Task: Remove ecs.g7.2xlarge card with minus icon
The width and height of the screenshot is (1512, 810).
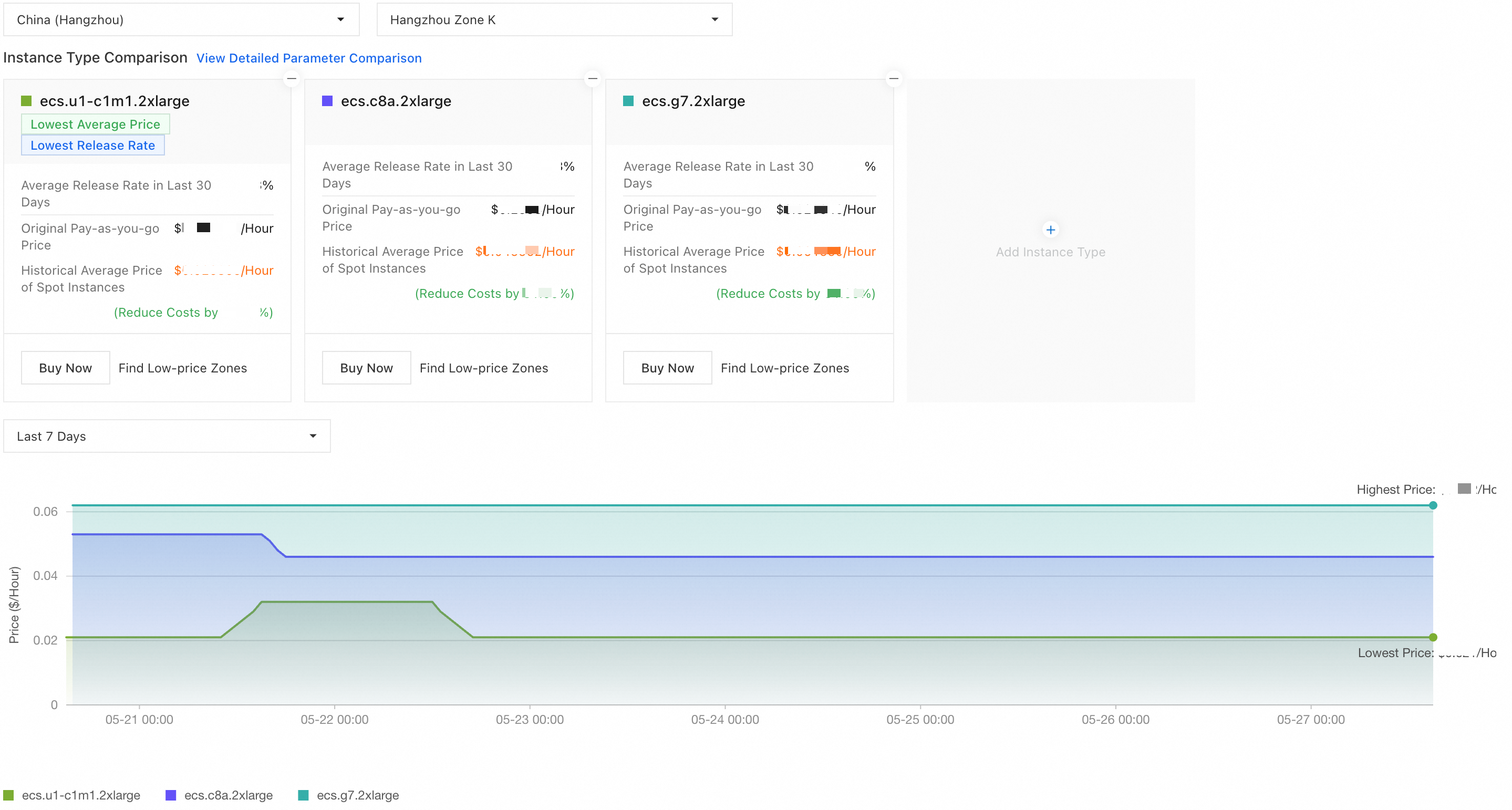Action: 894,78
